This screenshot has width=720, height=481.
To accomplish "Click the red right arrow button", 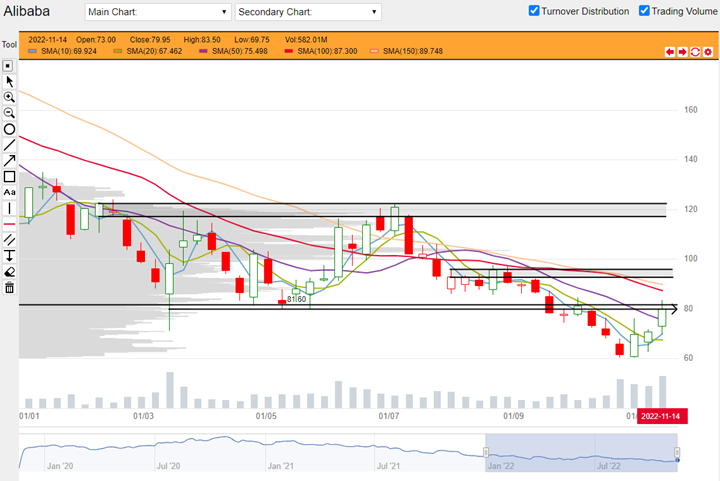I will coord(682,52).
